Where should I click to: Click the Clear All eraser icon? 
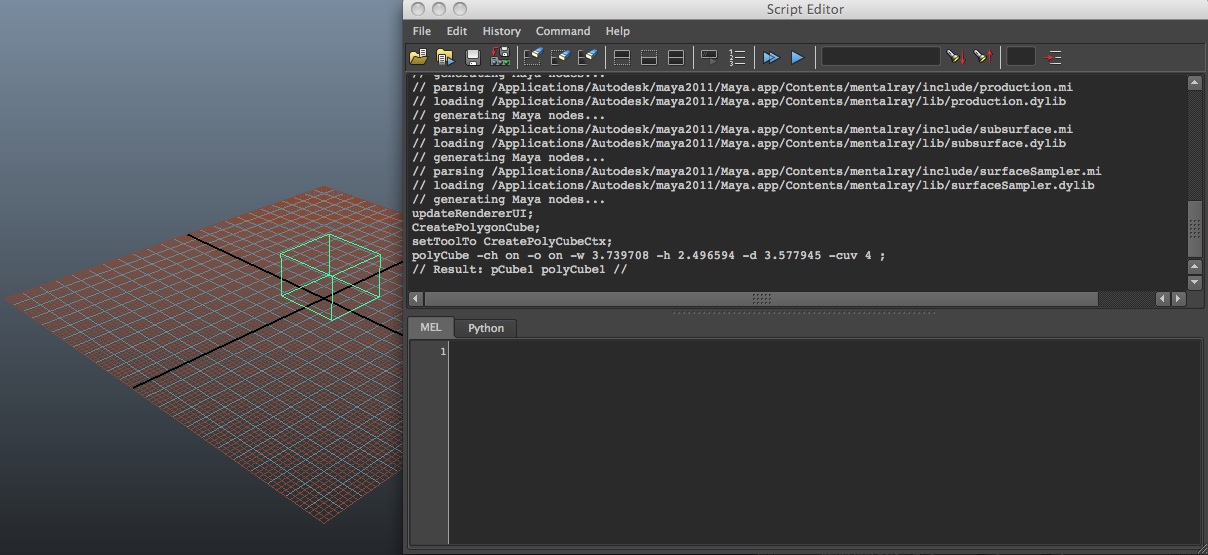point(588,57)
